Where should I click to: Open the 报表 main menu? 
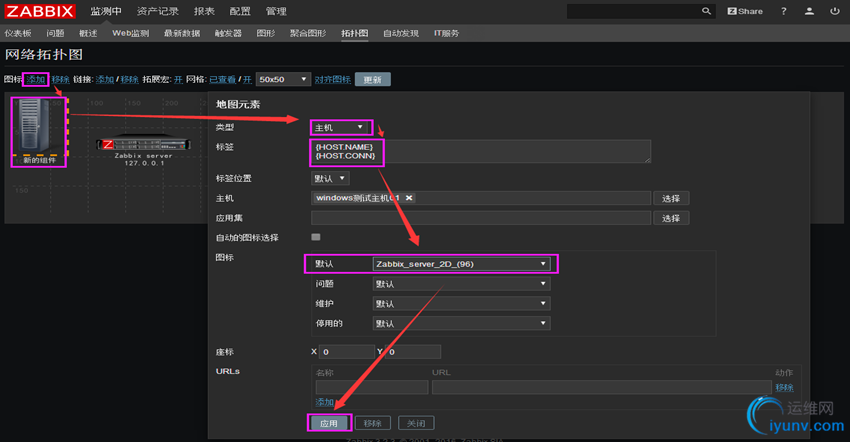tap(204, 11)
